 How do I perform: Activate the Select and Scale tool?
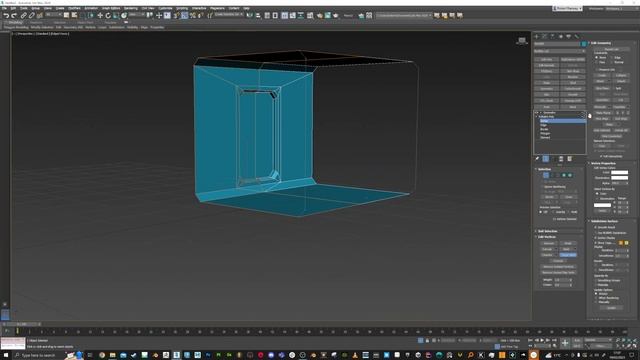click(116, 16)
